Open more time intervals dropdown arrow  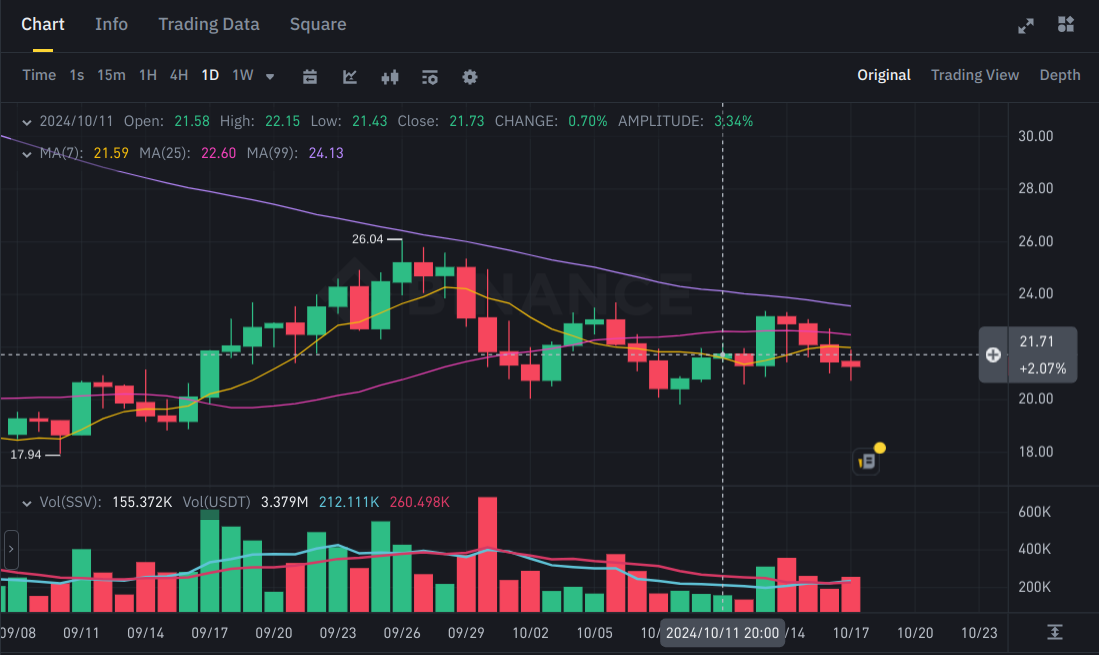click(x=270, y=76)
